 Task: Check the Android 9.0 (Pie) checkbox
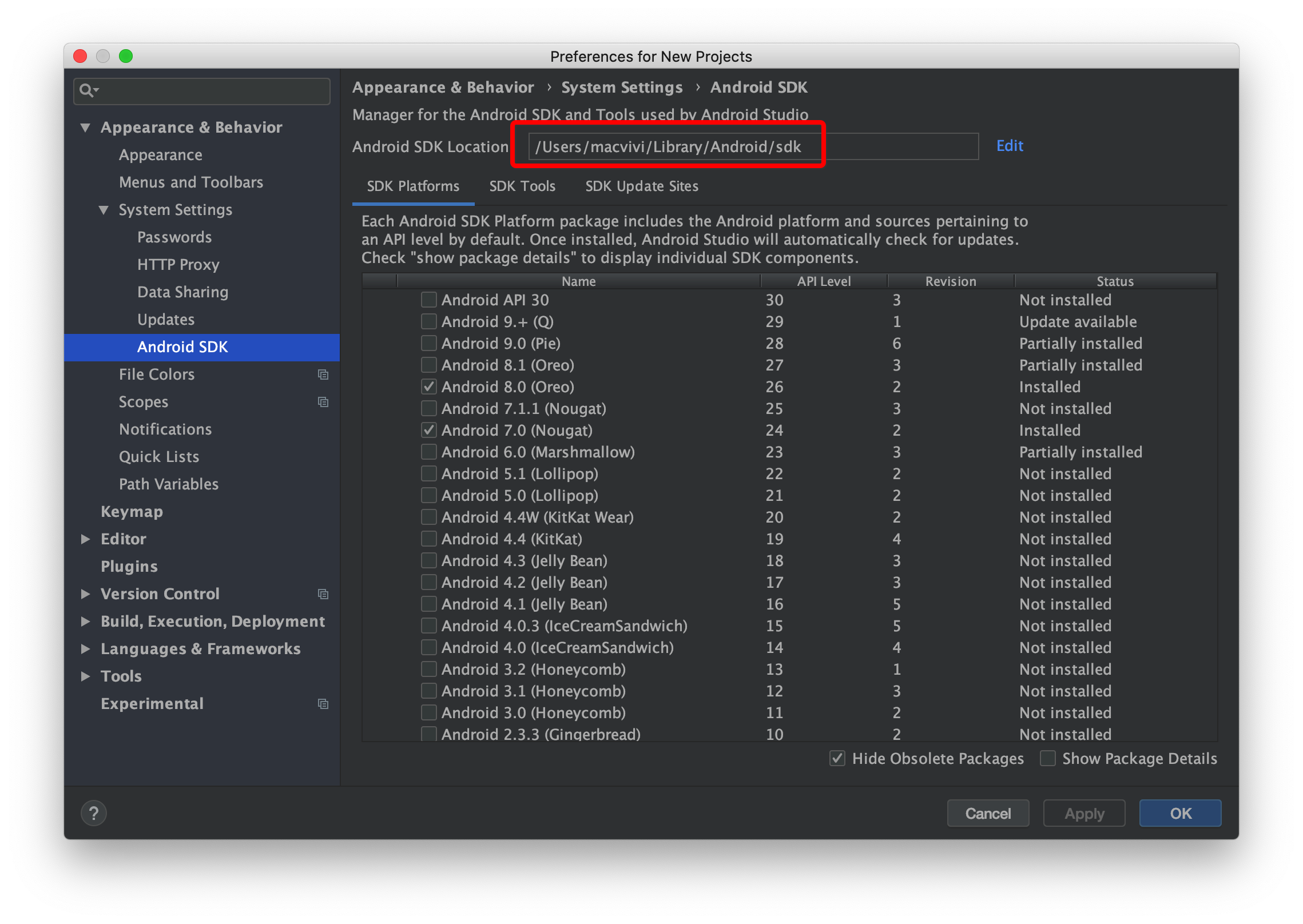(428, 343)
